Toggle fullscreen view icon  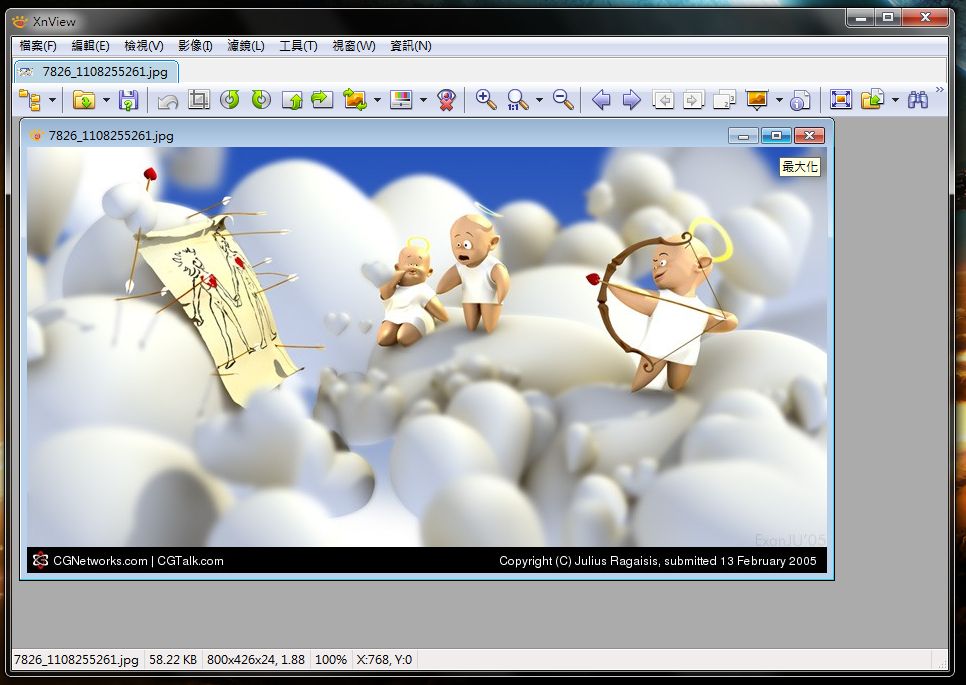(x=841, y=100)
